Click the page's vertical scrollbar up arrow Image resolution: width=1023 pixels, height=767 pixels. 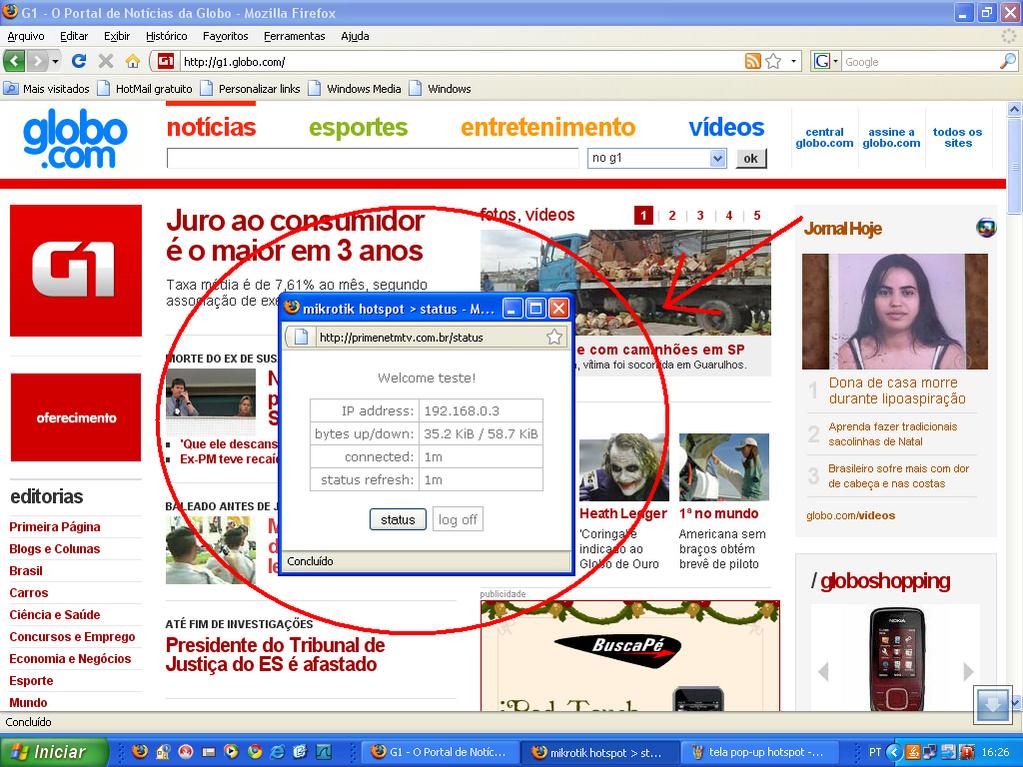(1015, 110)
